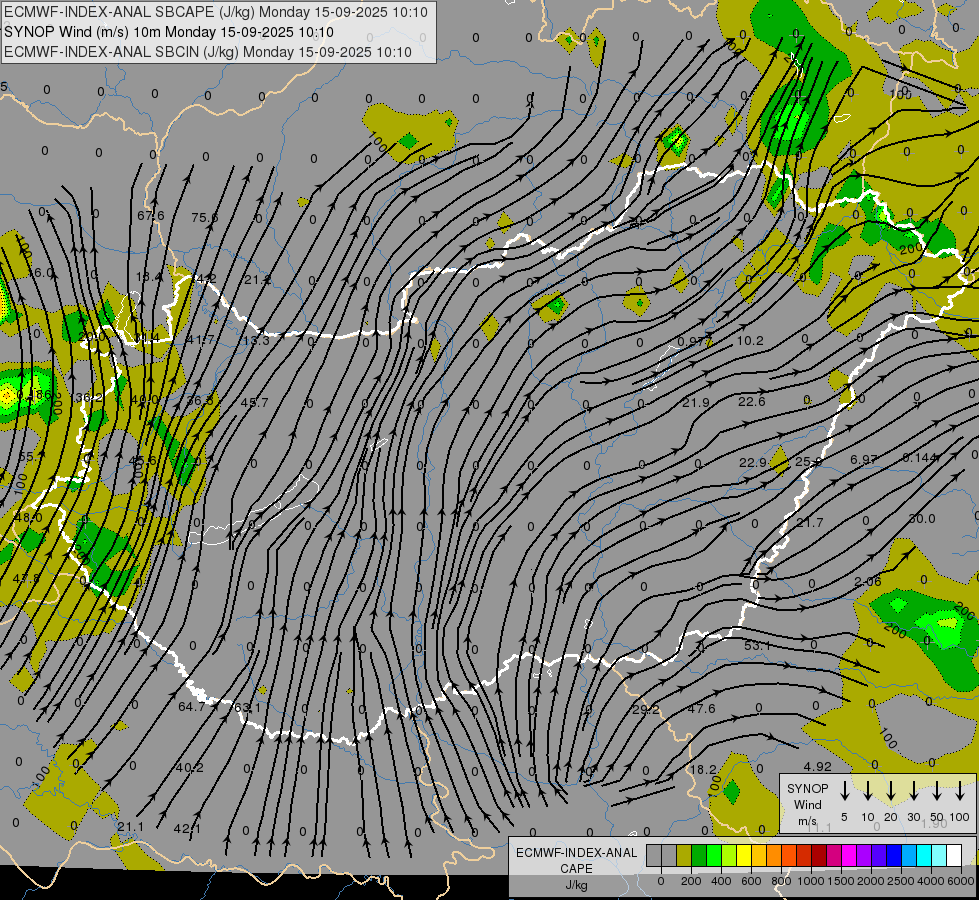Viewport: 979px width, 900px height.
Task: Click the 18.2 grid value on the map
Action: [x=702, y=769]
